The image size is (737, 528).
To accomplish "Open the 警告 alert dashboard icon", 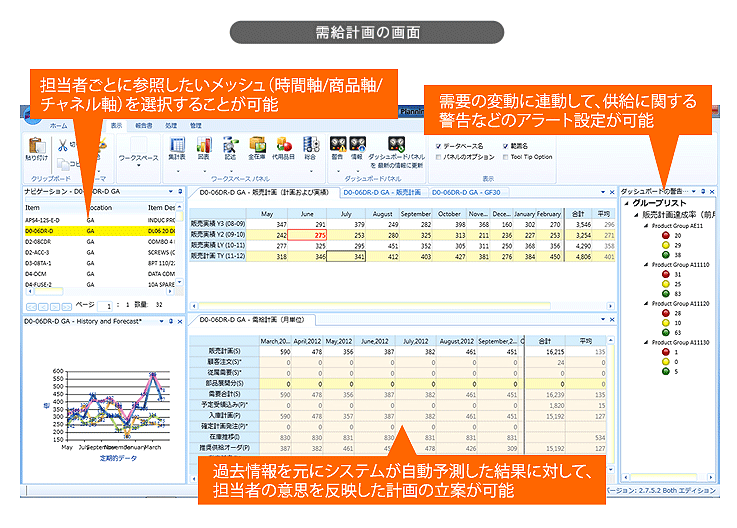I will (337, 149).
